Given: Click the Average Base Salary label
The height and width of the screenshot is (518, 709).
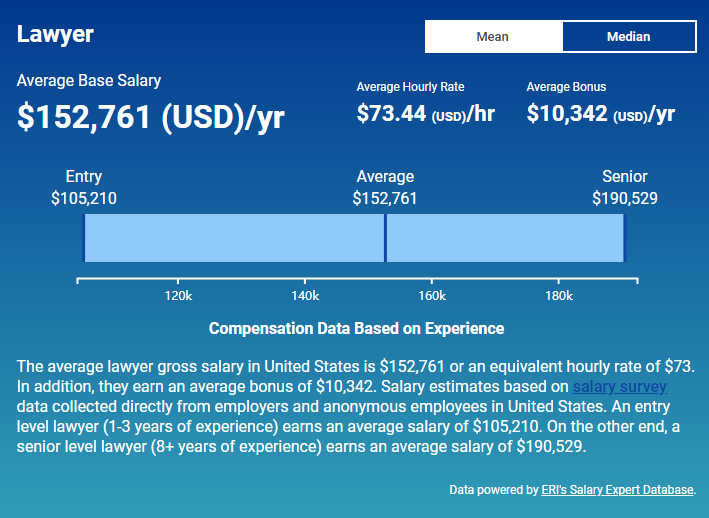Looking at the screenshot, I should tap(89, 81).
